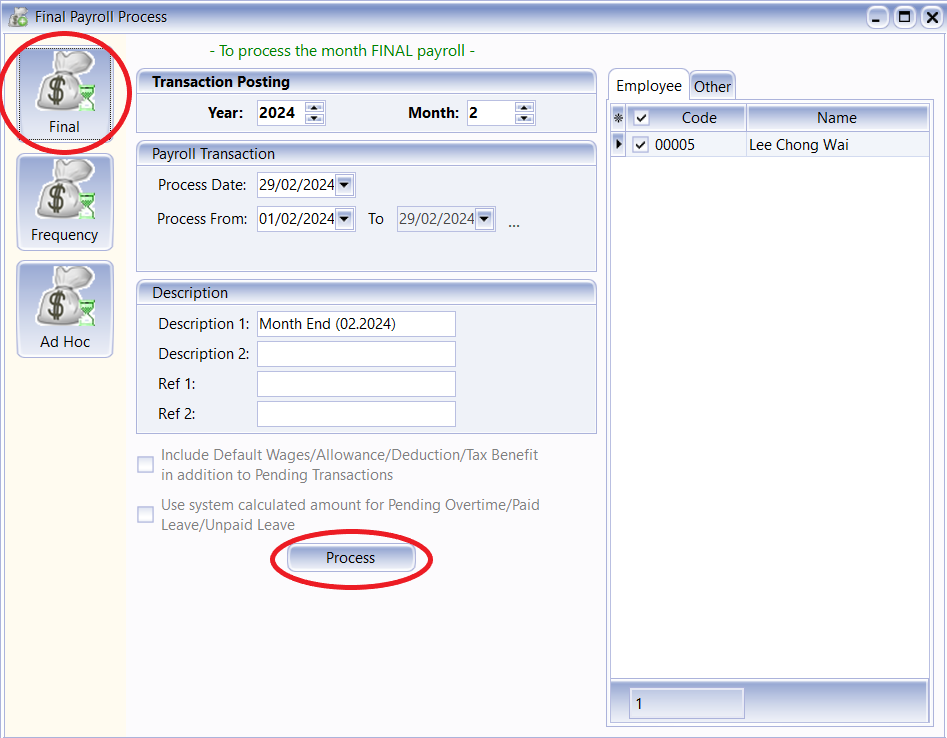
Task: Switch to the Other tab
Action: point(712,86)
